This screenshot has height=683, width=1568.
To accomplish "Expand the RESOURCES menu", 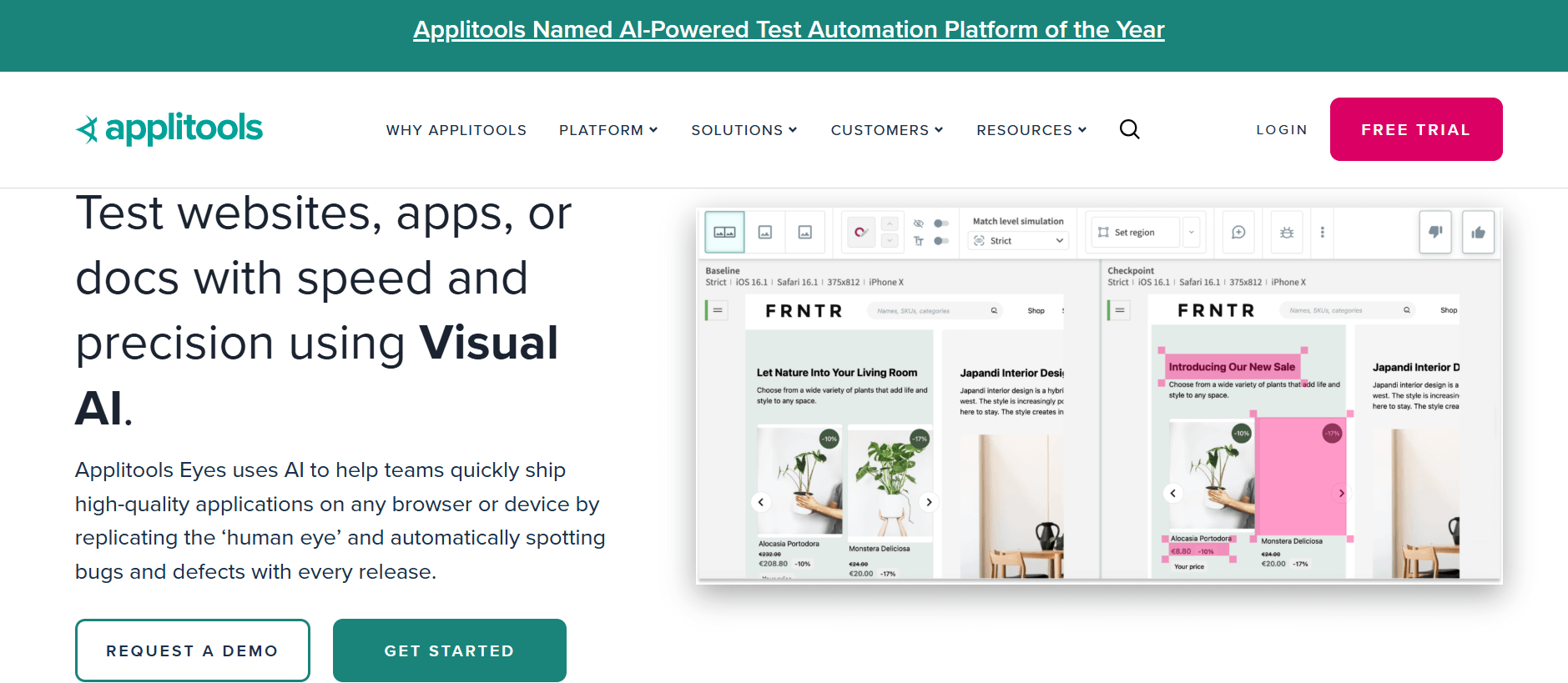I will click(1031, 130).
